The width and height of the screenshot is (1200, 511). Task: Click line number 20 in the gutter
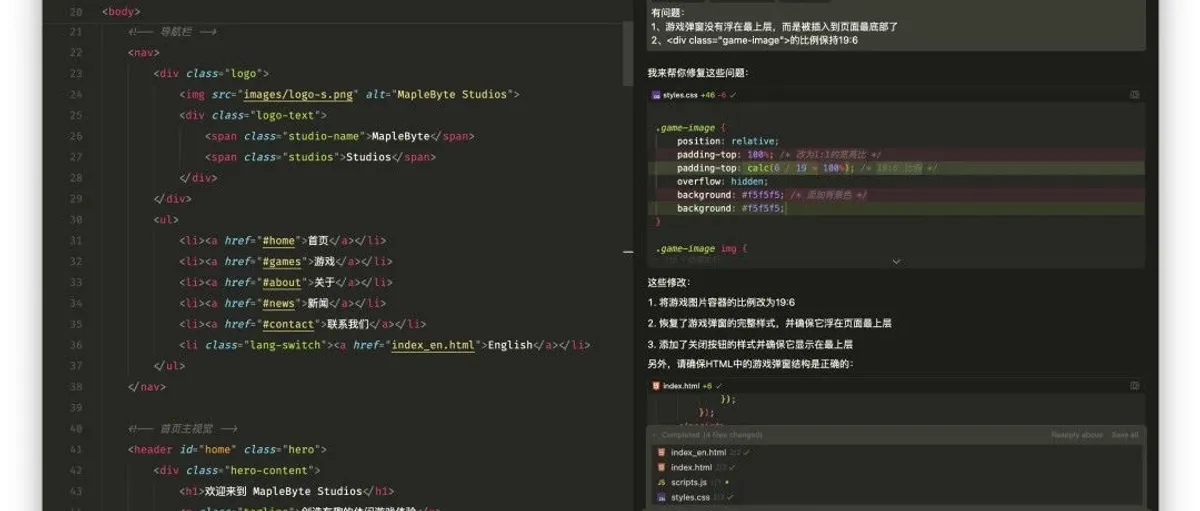coord(76,12)
